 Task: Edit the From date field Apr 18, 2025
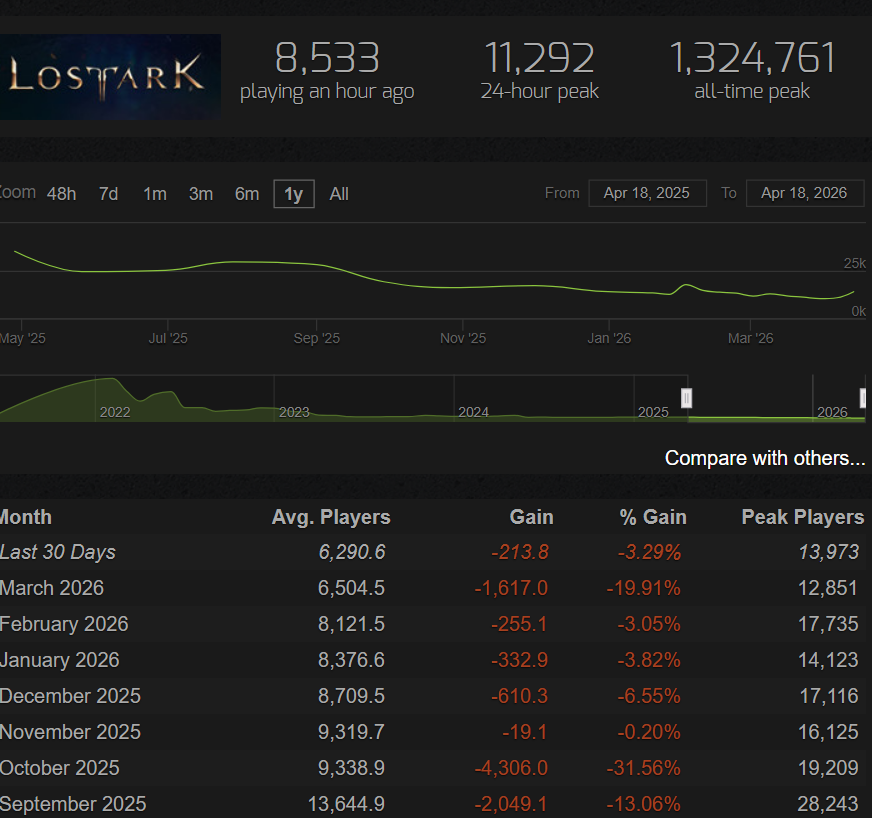(x=647, y=193)
